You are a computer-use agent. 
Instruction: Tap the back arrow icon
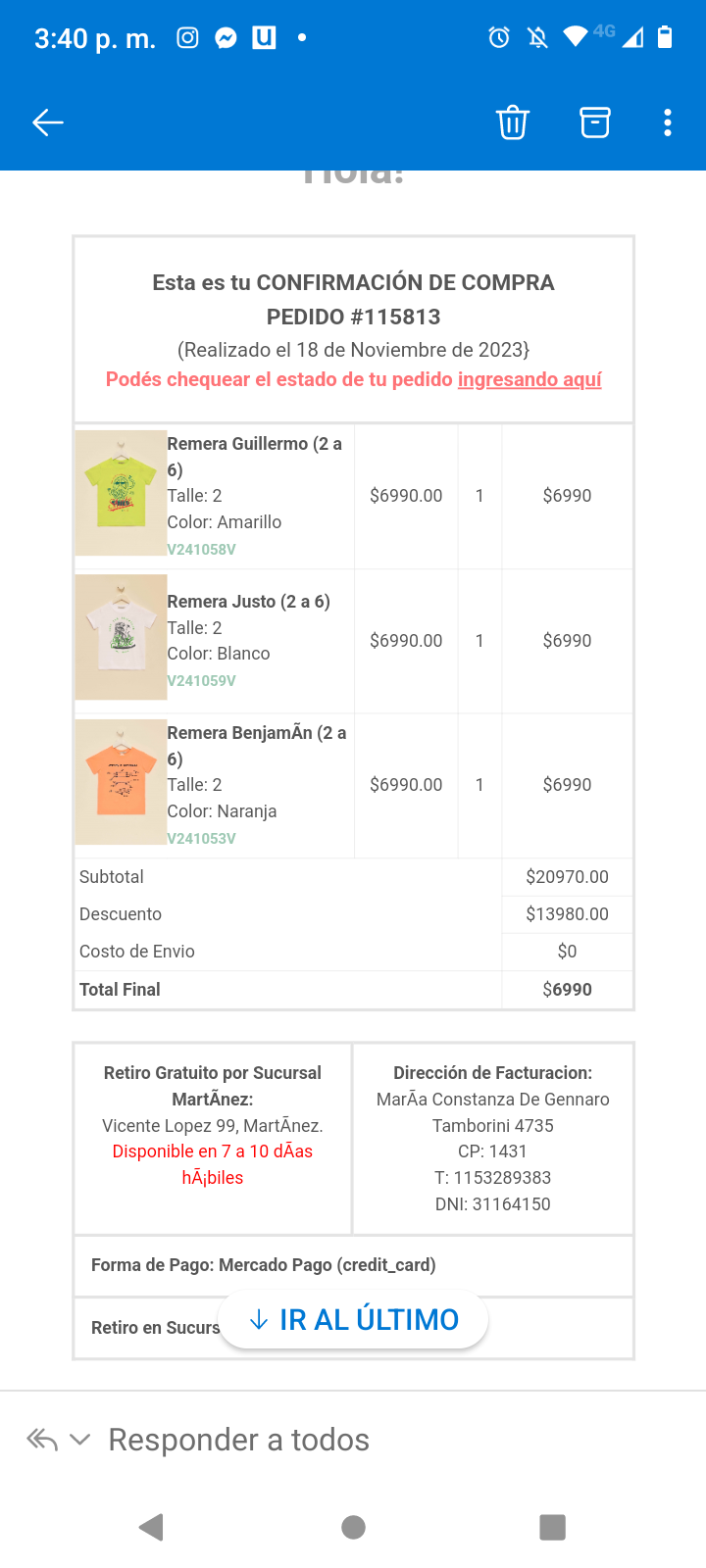[x=47, y=122]
